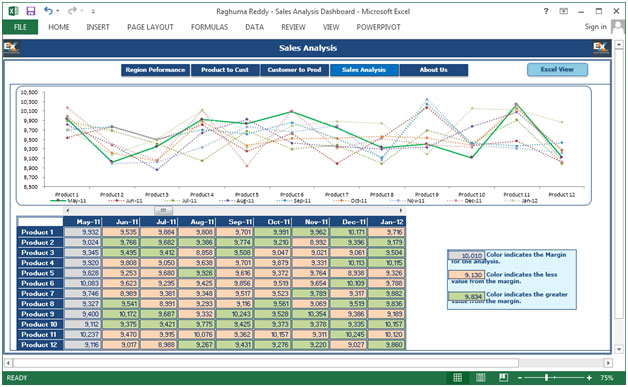Undo the last action

tap(48, 11)
